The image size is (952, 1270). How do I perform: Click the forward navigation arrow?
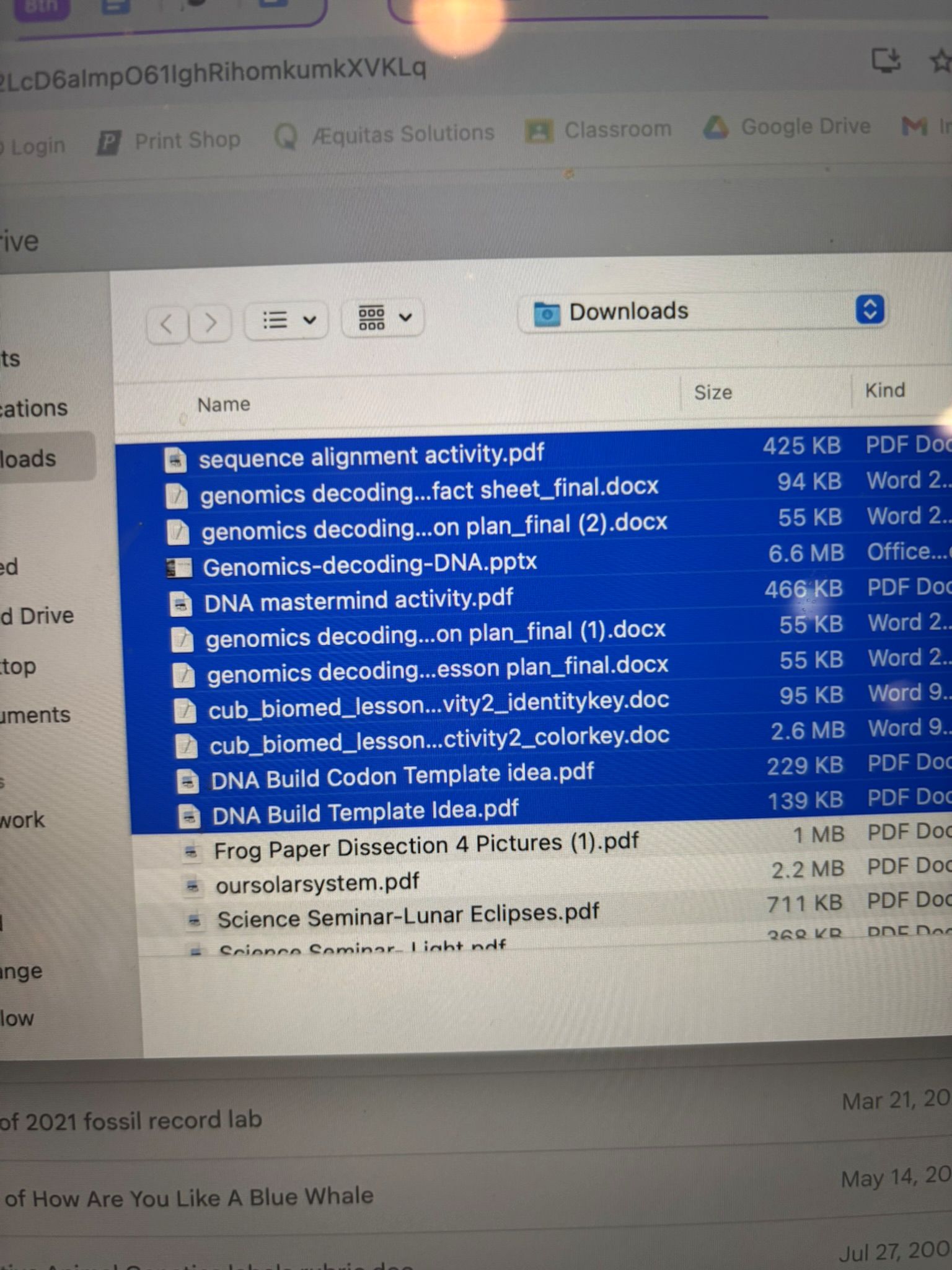click(x=211, y=322)
